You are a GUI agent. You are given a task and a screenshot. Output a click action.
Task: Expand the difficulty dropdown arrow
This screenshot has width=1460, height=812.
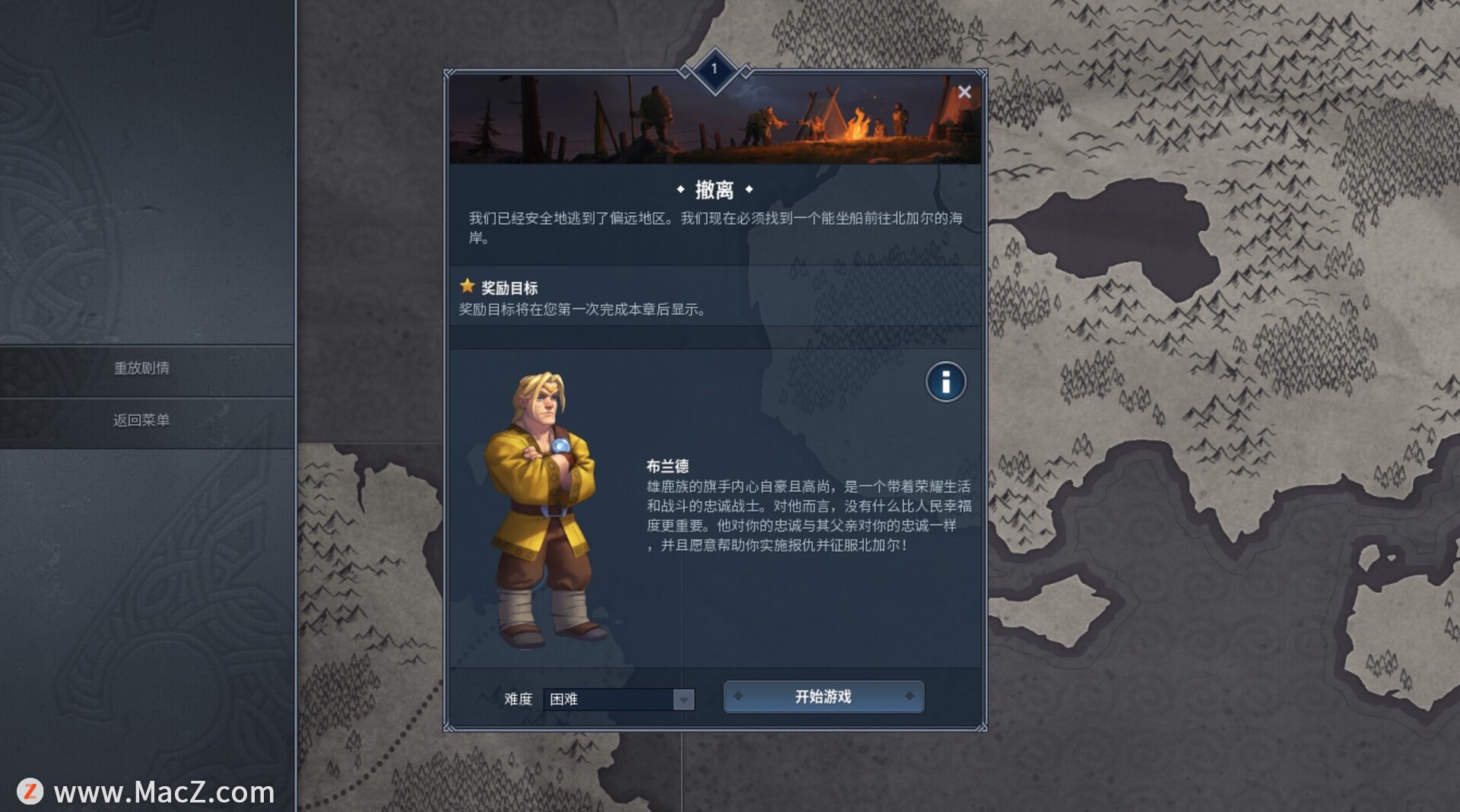coord(684,699)
